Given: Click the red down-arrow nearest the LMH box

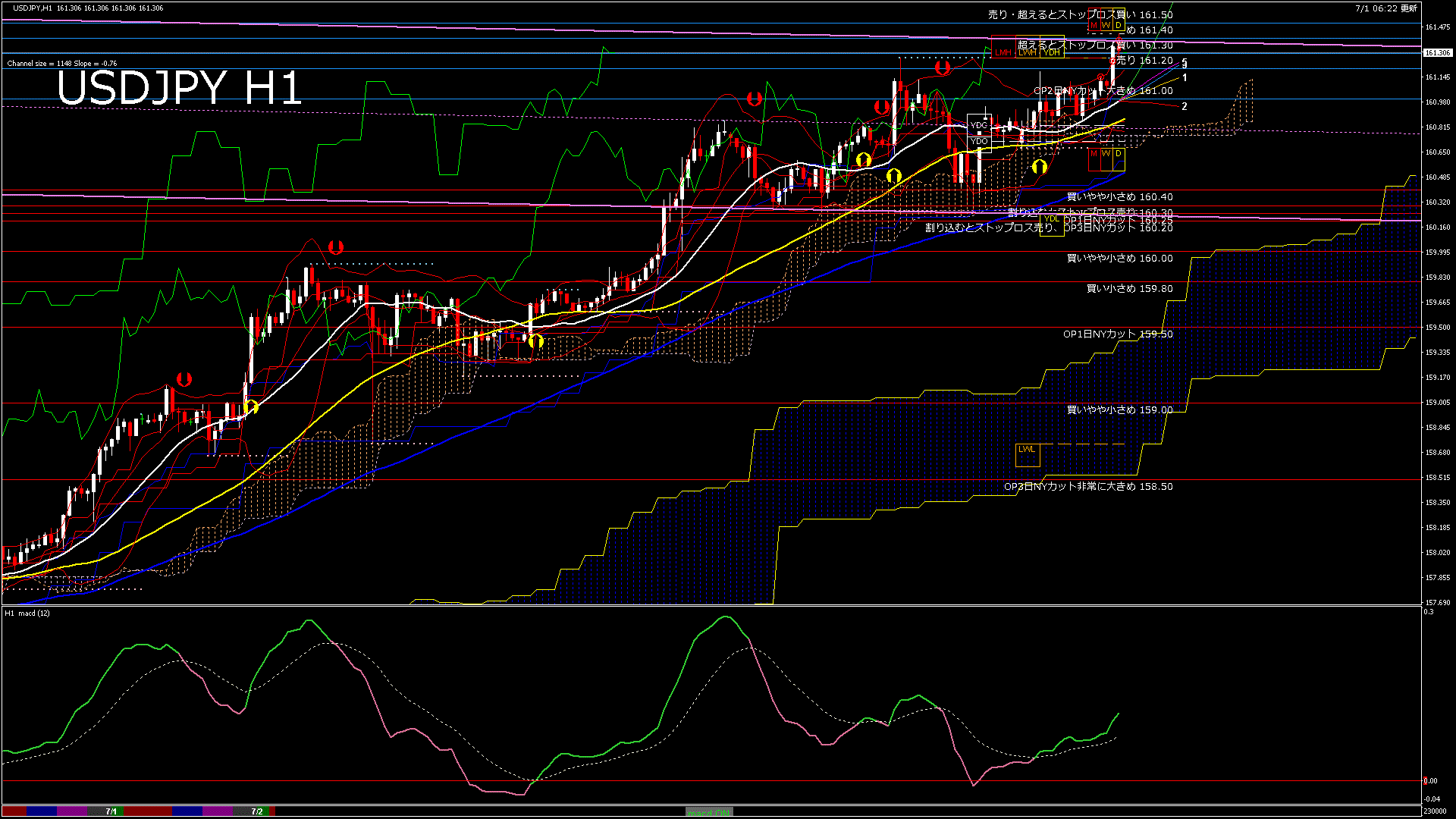Looking at the screenshot, I should coord(943,67).
